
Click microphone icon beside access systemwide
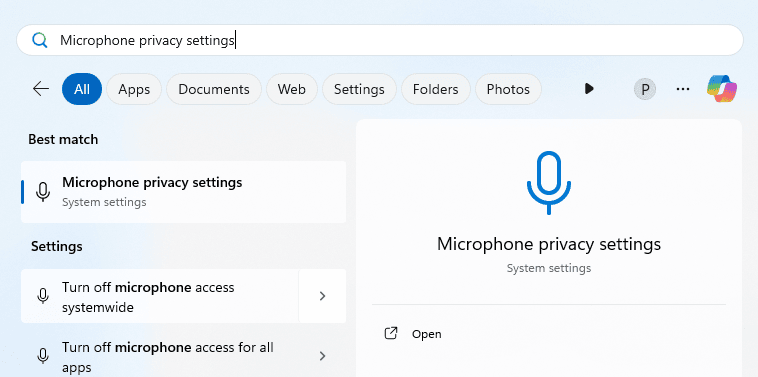[x=43, y=296]
